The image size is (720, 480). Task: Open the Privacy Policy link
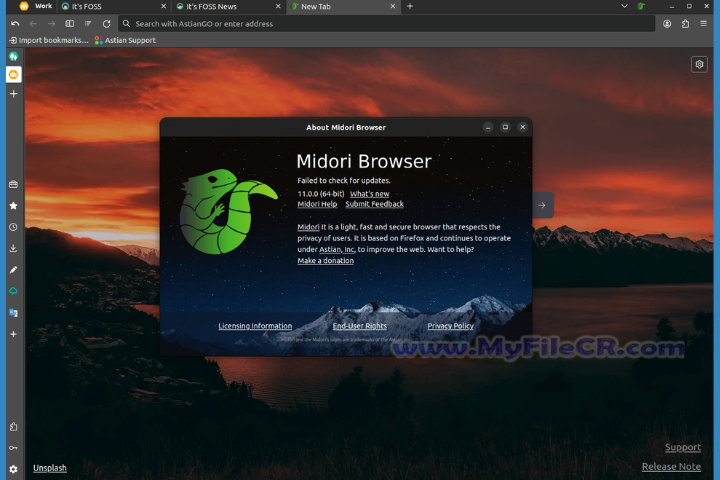[450, 326]
